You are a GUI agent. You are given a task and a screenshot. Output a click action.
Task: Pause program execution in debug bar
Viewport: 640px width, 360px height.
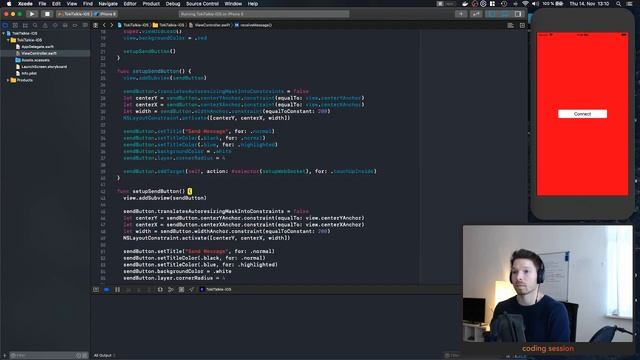pyautogui.click(x=118, y=289)
